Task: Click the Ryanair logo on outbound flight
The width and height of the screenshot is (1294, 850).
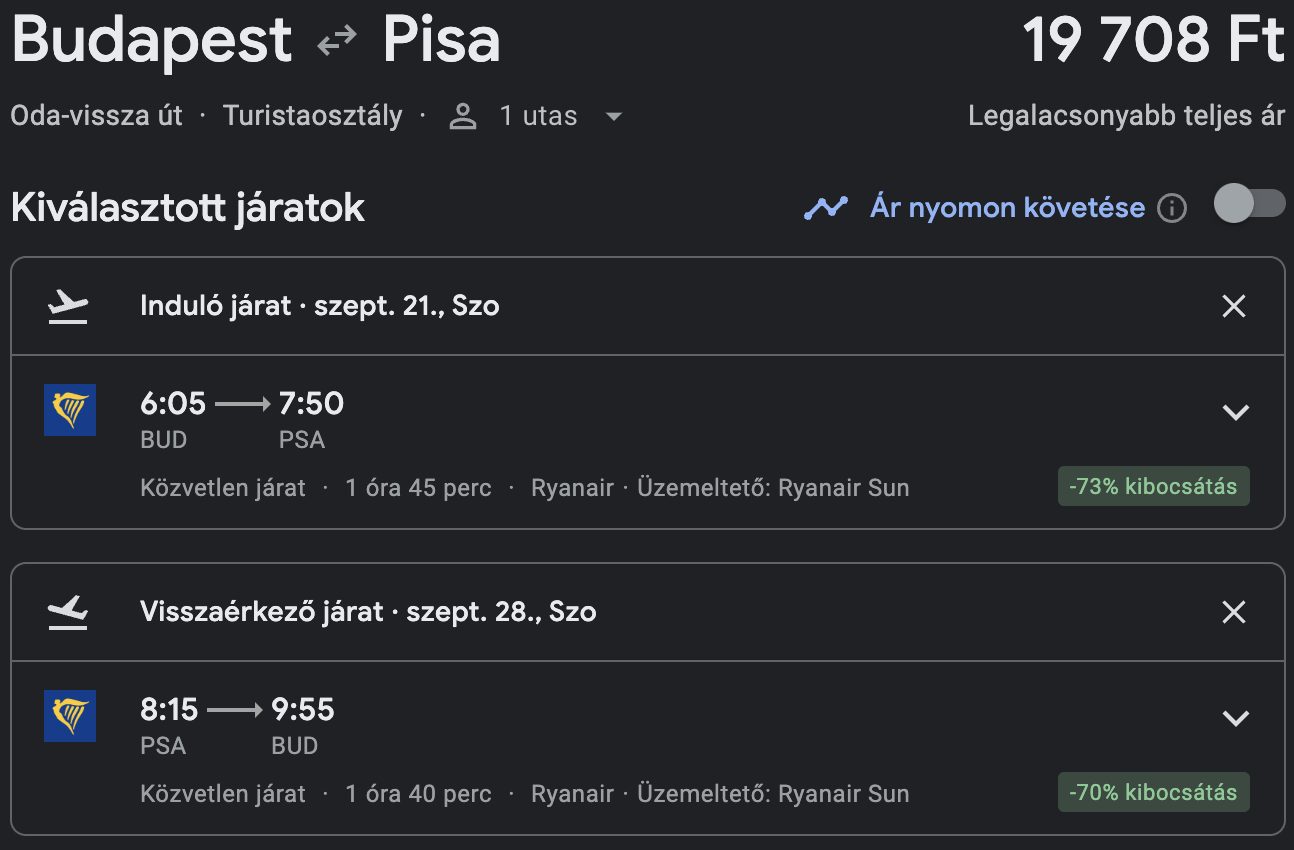Action: (x=70, y=410)
